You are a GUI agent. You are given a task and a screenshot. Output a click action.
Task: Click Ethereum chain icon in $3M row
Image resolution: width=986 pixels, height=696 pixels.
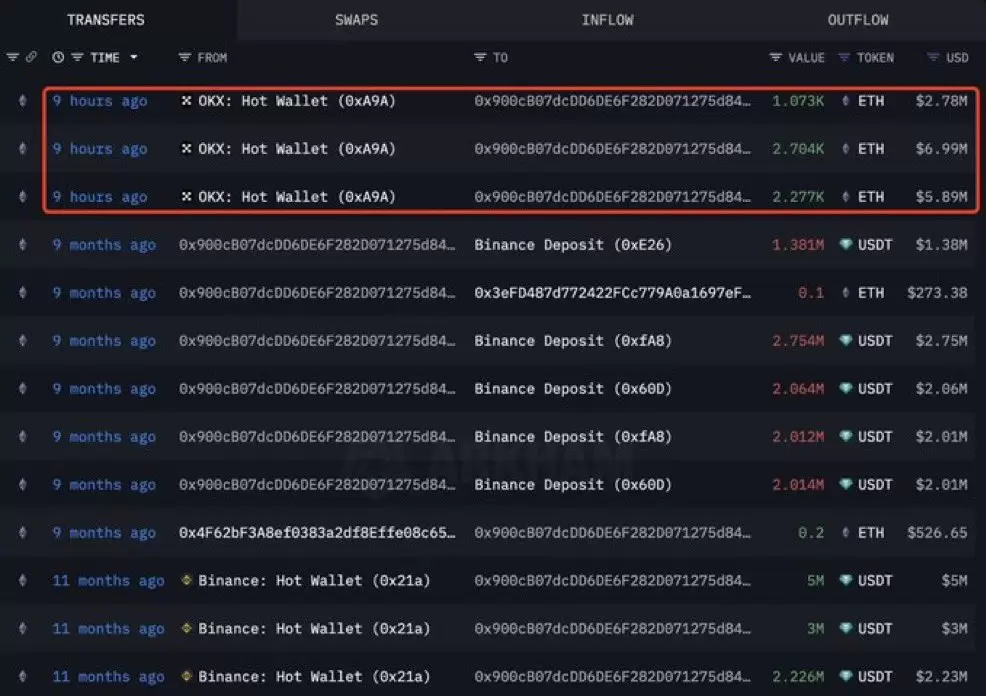23,628
